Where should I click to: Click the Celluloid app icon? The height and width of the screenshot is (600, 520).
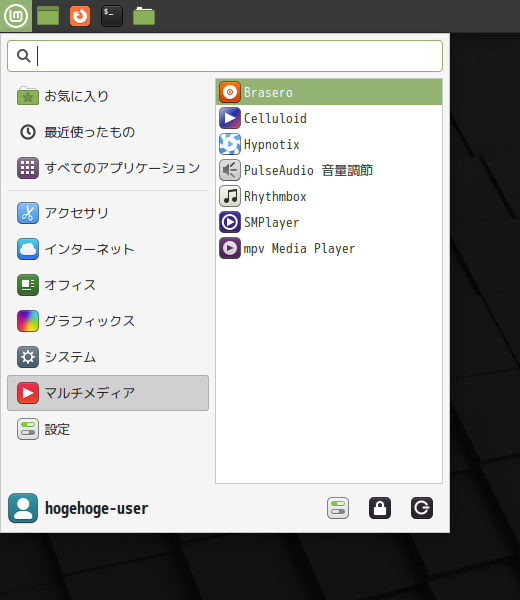pos(230,118)
